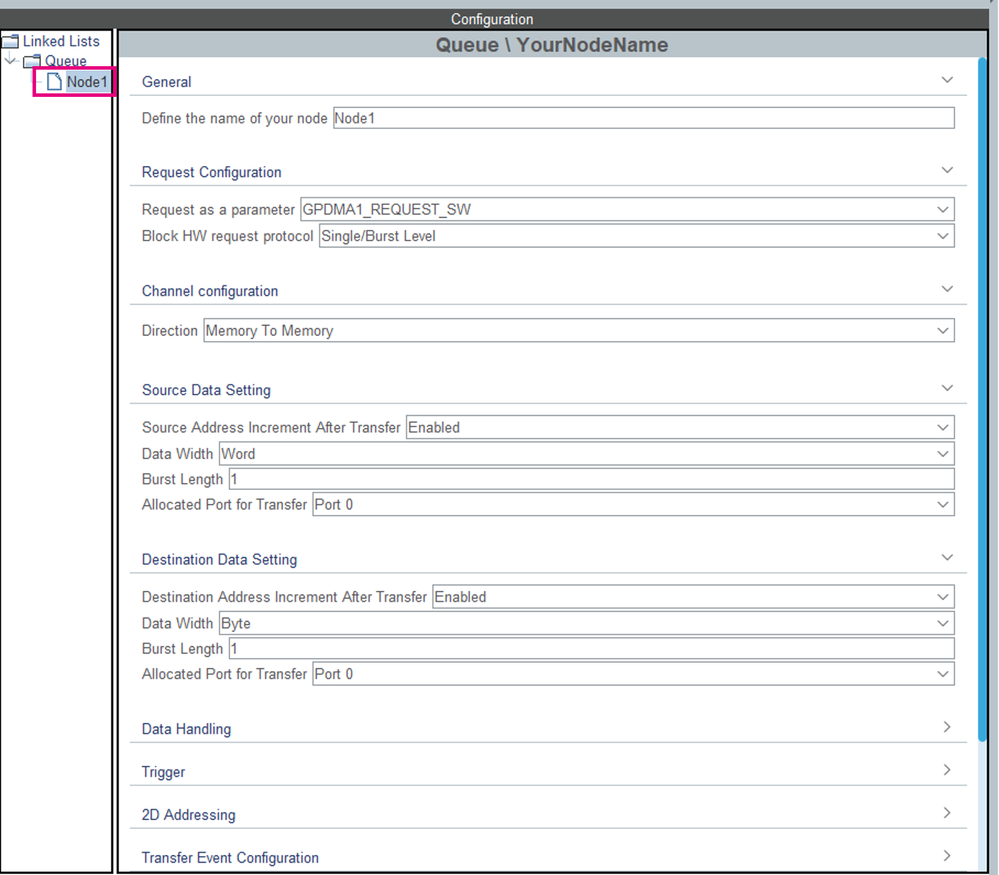Select the Queue tree item label
The height and width of the screenshot is (875, 999).
[65, 61]
